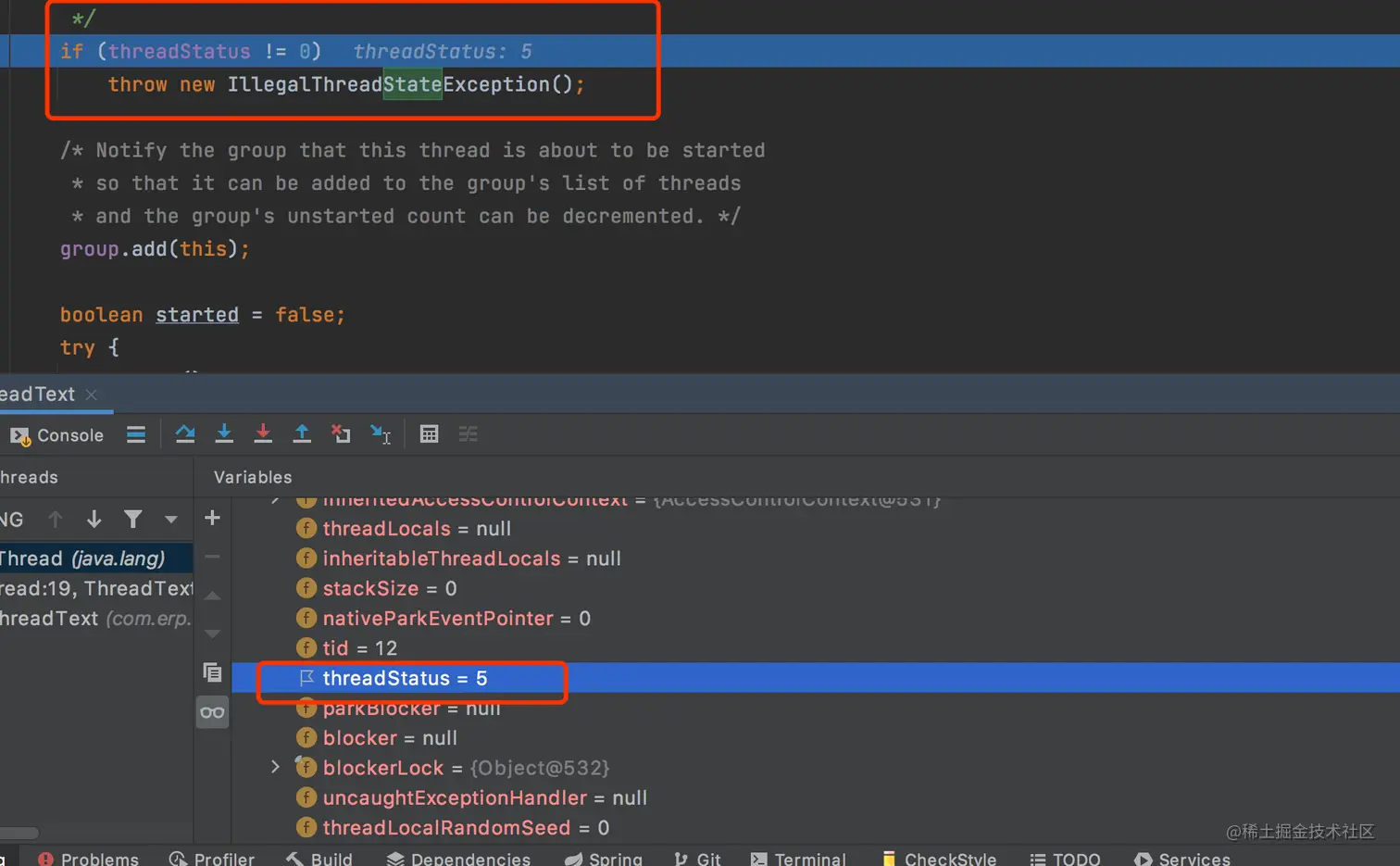Open the frames dropdown arrow next to filter
The height and width of the screenshot is (866, 1400).
[170, 520]
